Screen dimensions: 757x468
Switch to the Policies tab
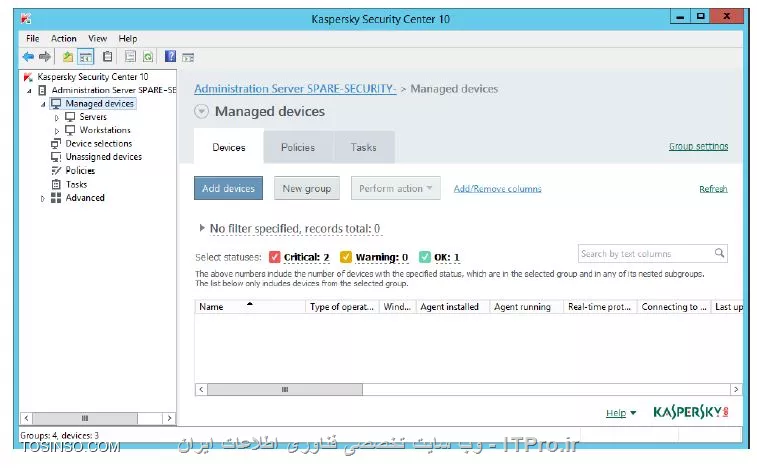tap(298, 147)
